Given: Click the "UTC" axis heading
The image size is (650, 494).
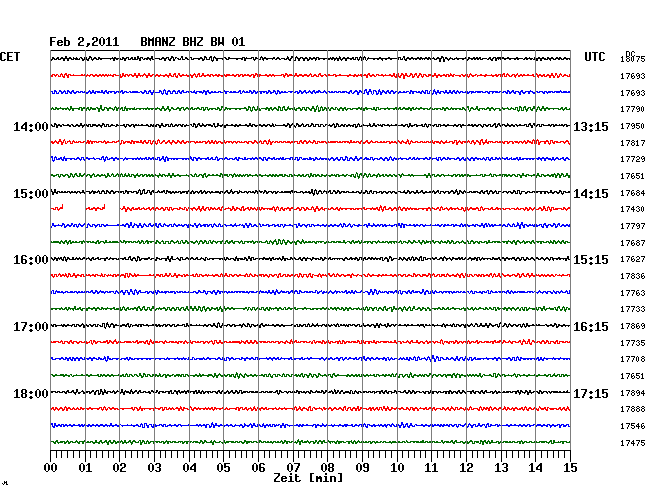Looking at the screenshot, I should coord(595,57).
